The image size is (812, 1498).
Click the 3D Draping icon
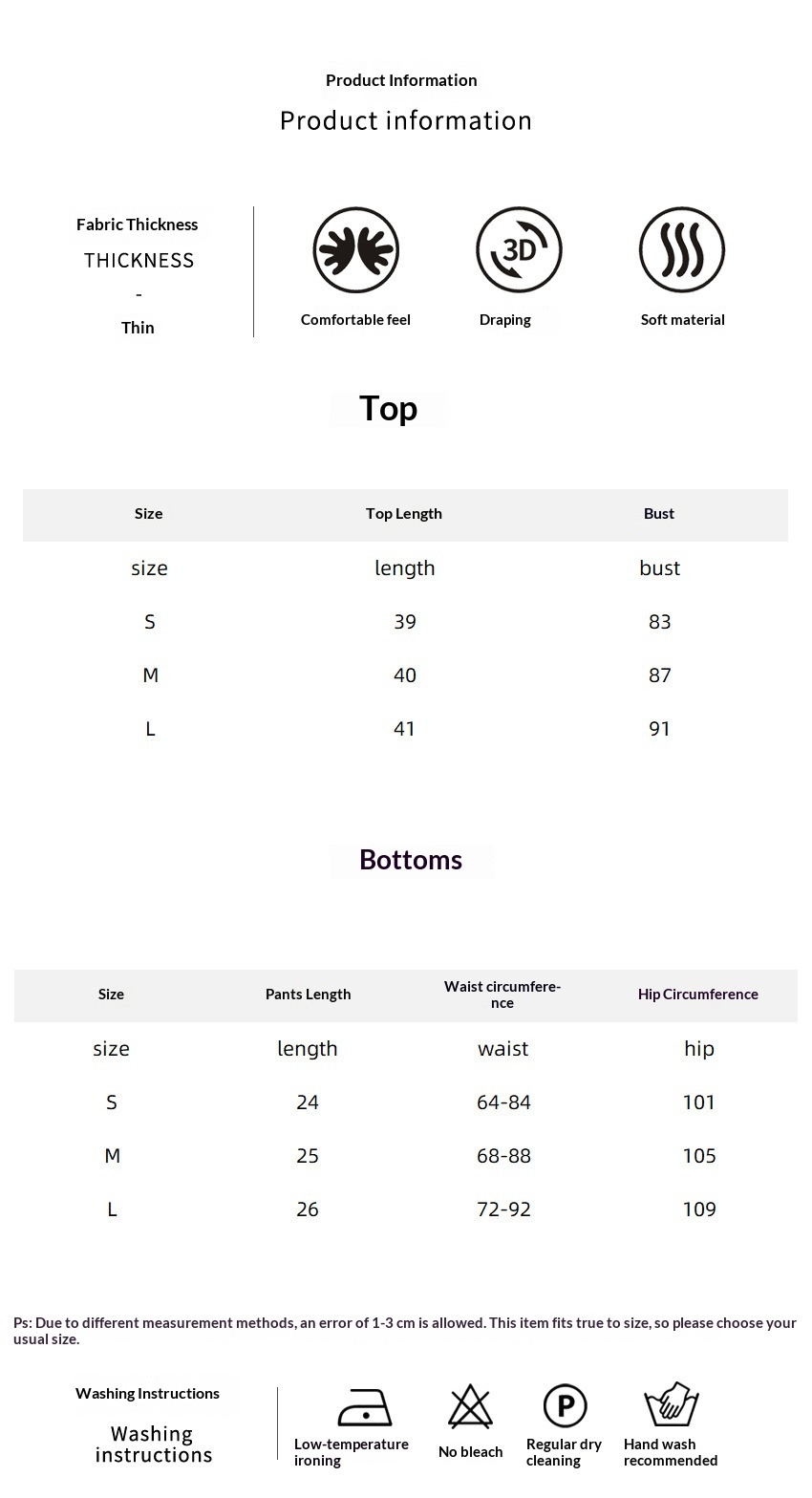click(x=519, y=250)
